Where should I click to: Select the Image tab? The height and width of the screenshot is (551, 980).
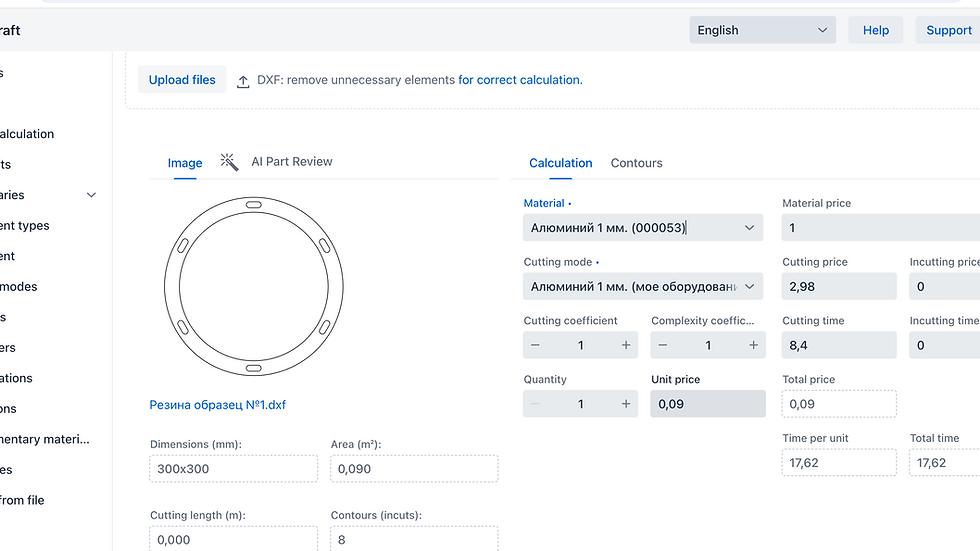185,163
